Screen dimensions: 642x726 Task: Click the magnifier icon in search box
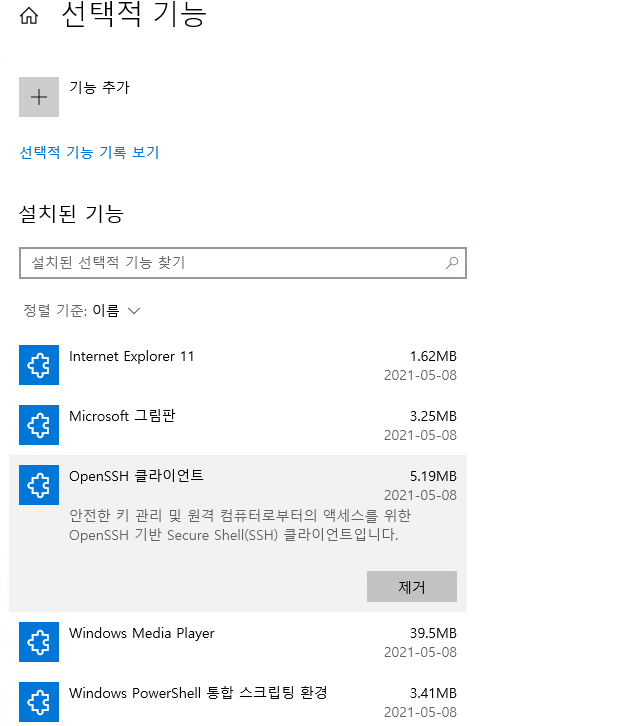pyautogui.click(x=452, y=263)
